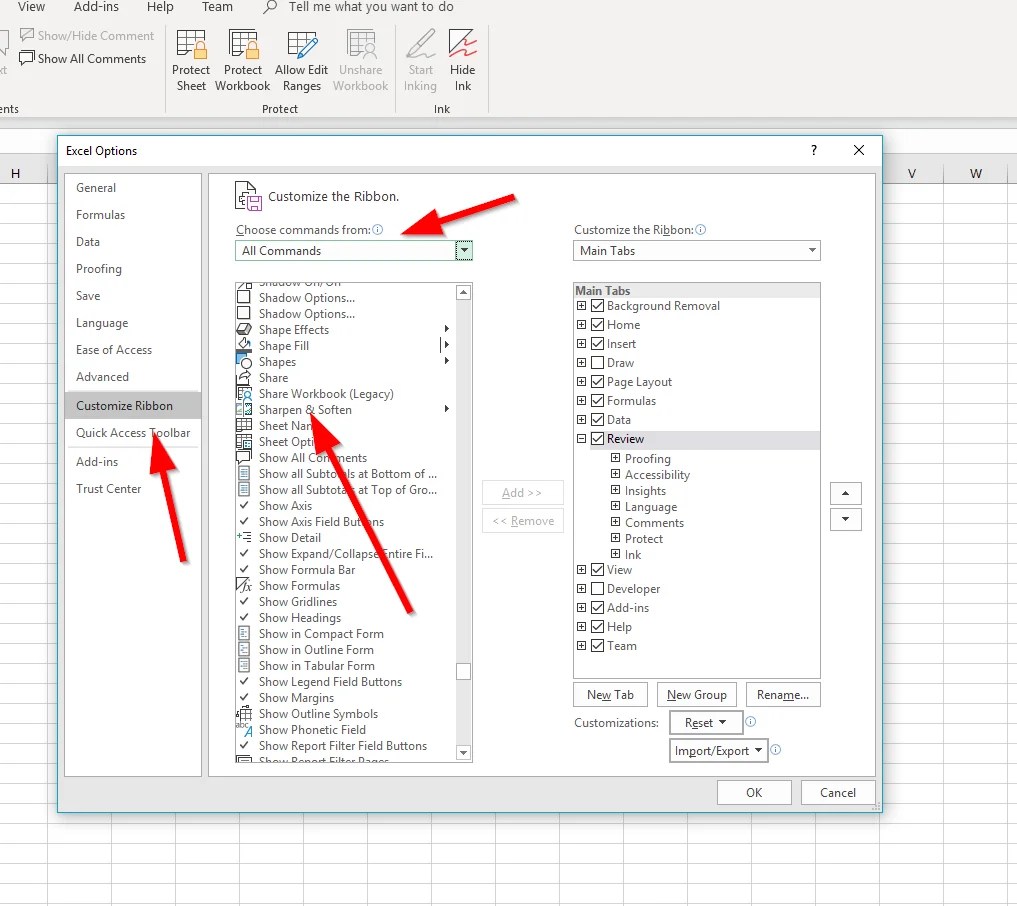Uncheck the Home tab checkbox

tap(597, 324)
